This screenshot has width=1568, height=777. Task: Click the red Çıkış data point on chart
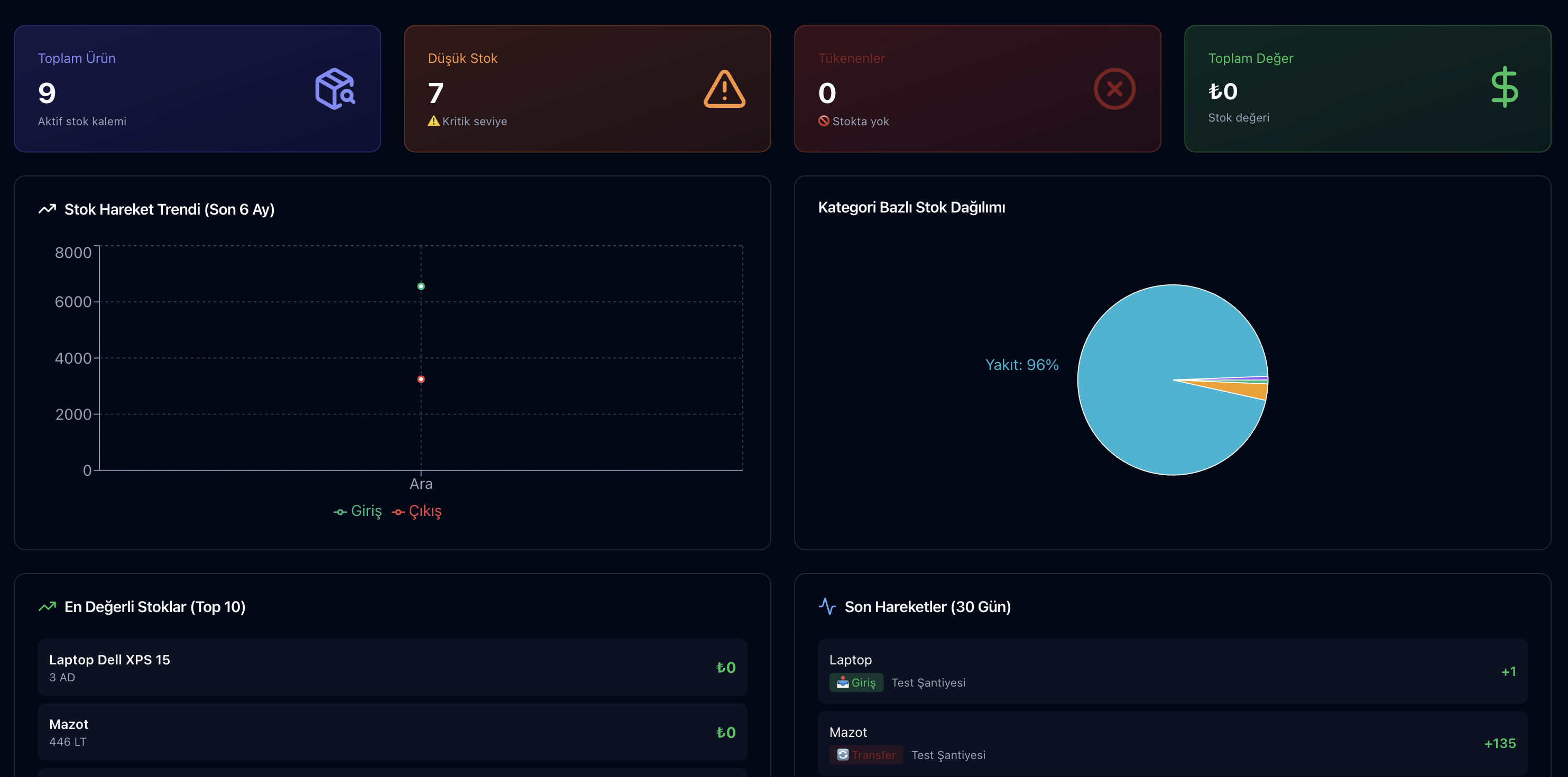(x=421, y=379)
